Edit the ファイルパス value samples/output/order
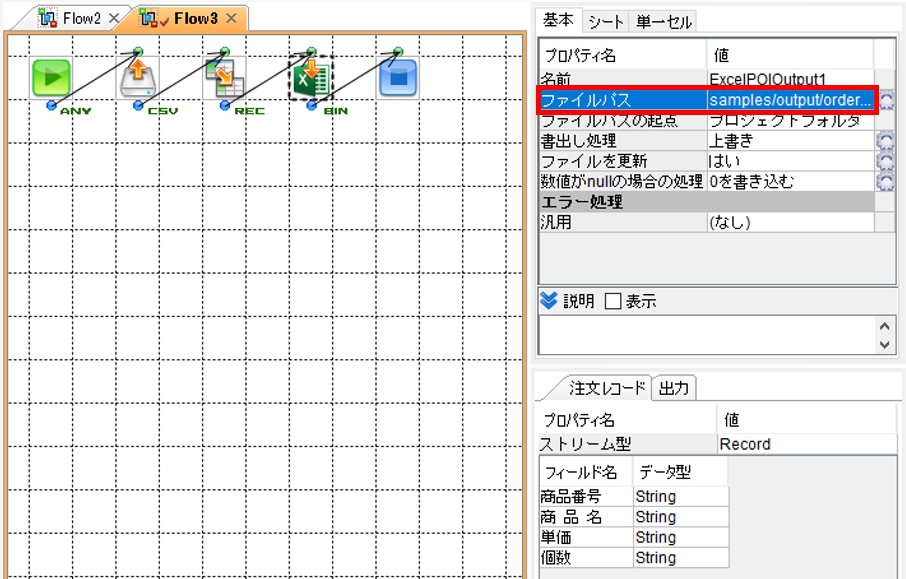The width and height of the screenshot is (906, 579). (x=790, y=100)
